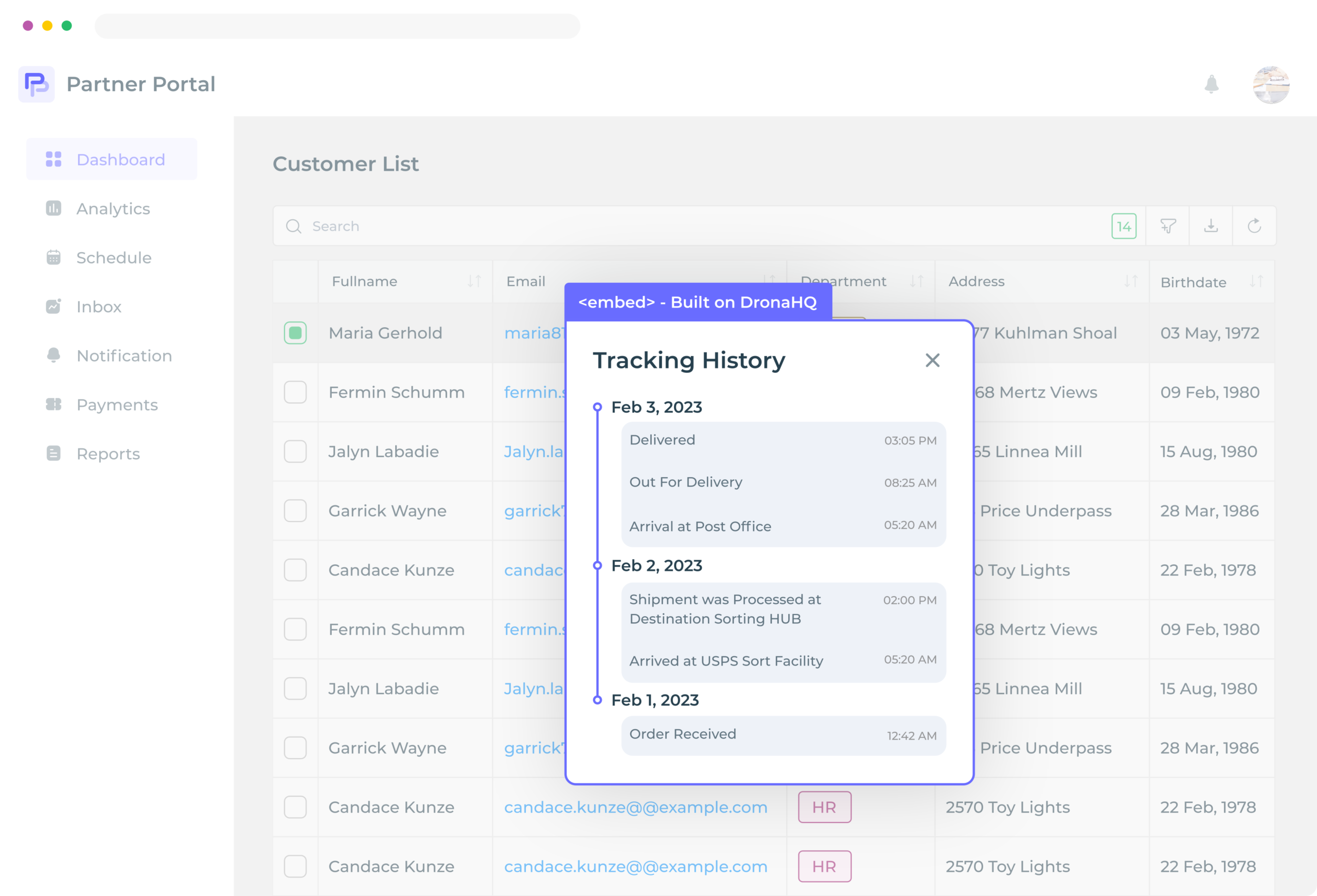Click the Dashboard sidebar icon
Image resolution: width=1317 pixels, height=896 pixels.
pyautogui.click(x=52, y=159)
